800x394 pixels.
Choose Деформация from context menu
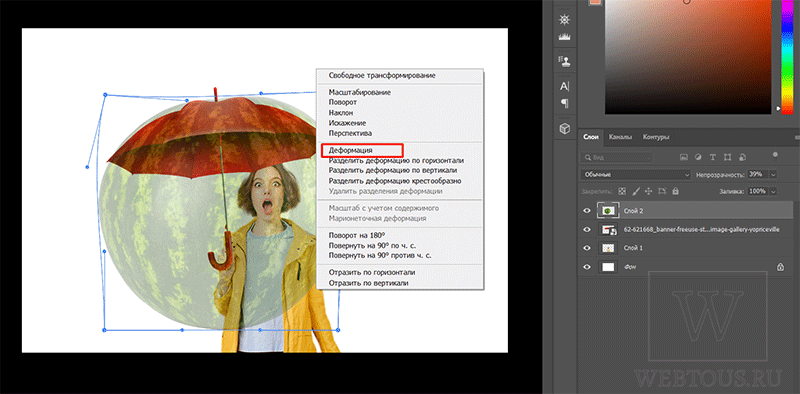[x=351, y=151]
